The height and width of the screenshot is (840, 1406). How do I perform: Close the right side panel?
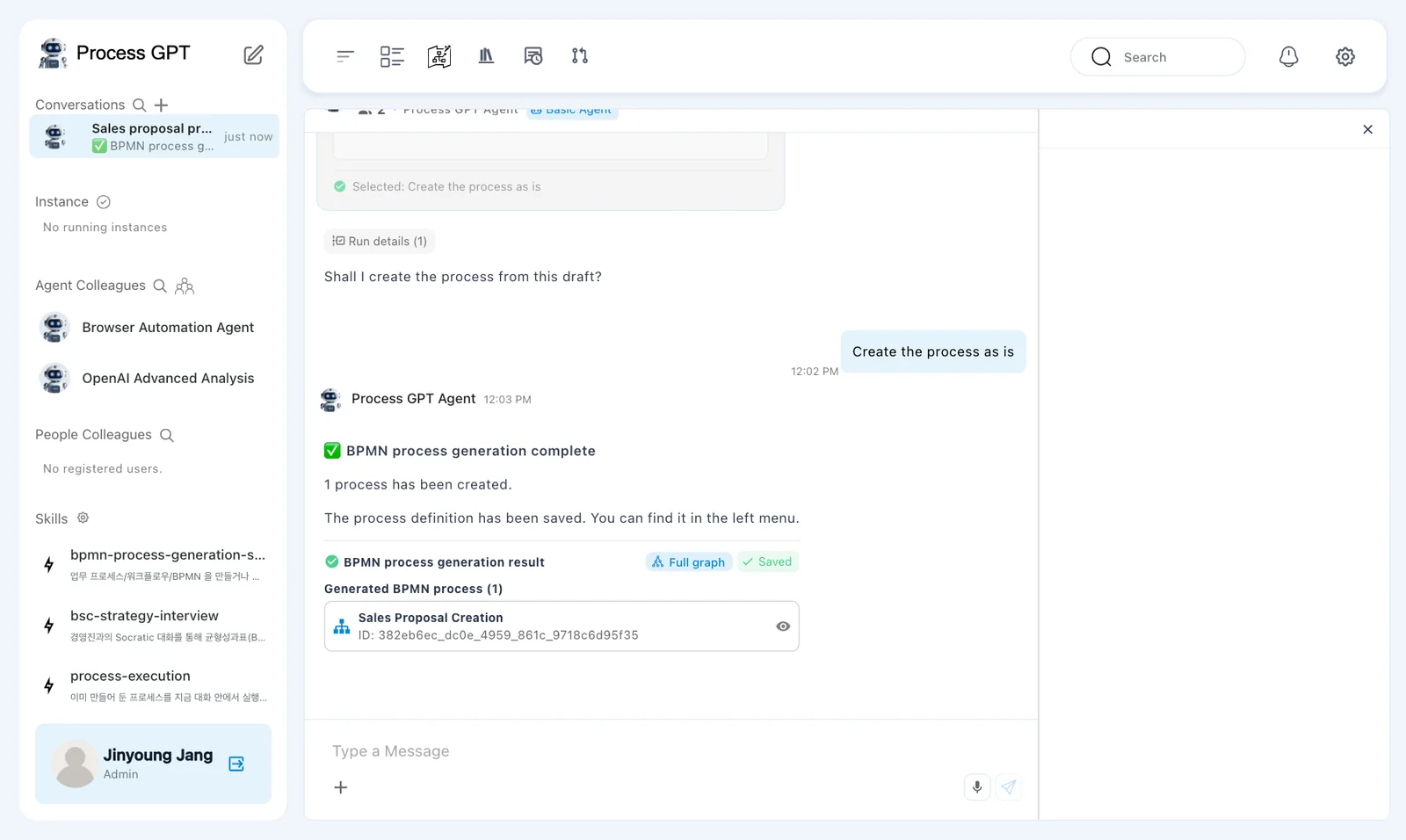click(1368, 129)
